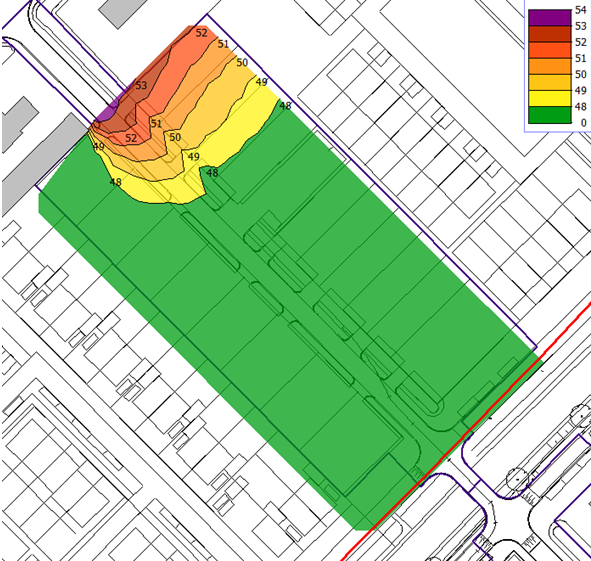
Task: Select the red boundary line at the southeast
Action: click(465, 432)
